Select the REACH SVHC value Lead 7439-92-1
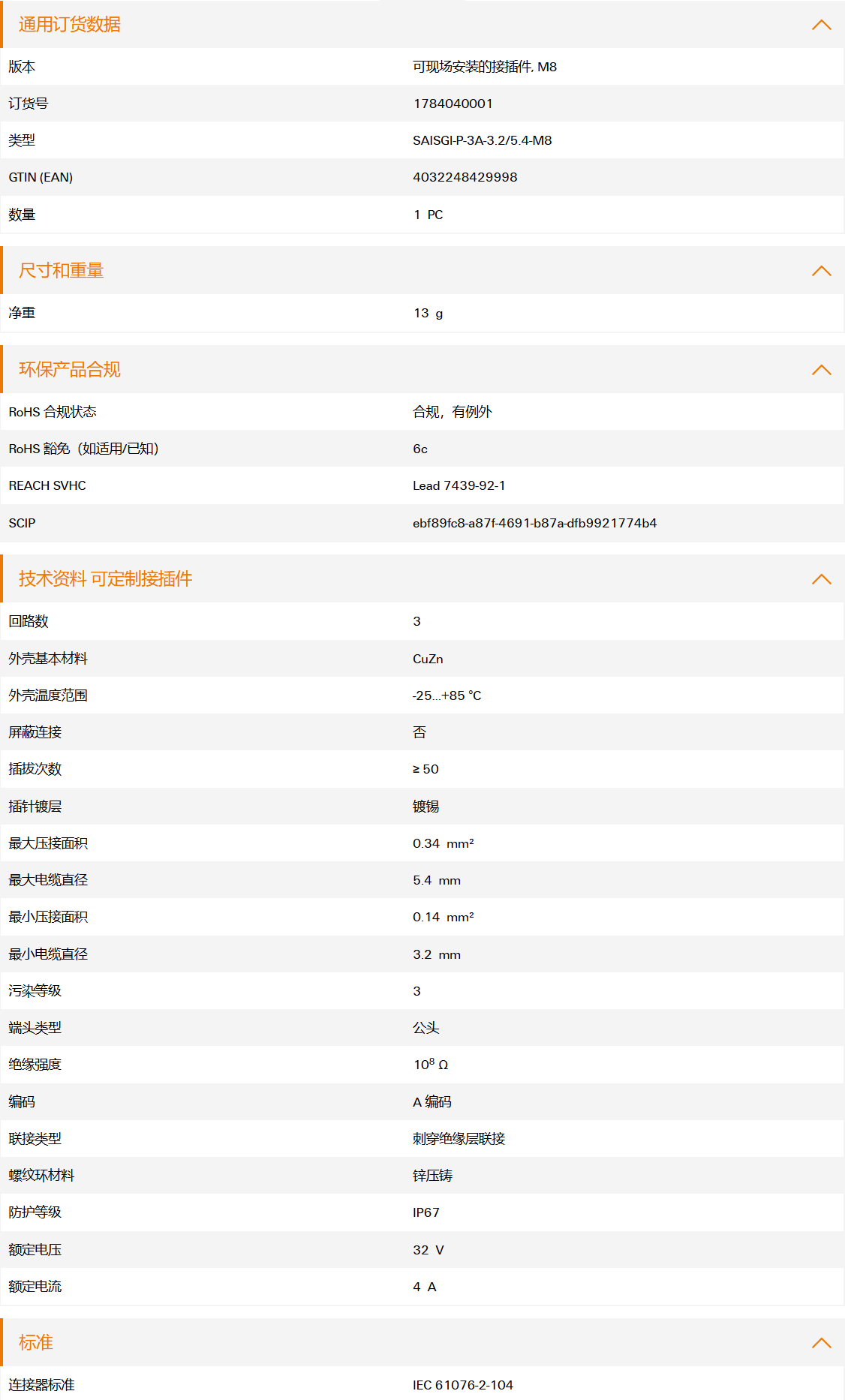The width and height of the screenshot is (845, 1400). [x=459, y=485]
